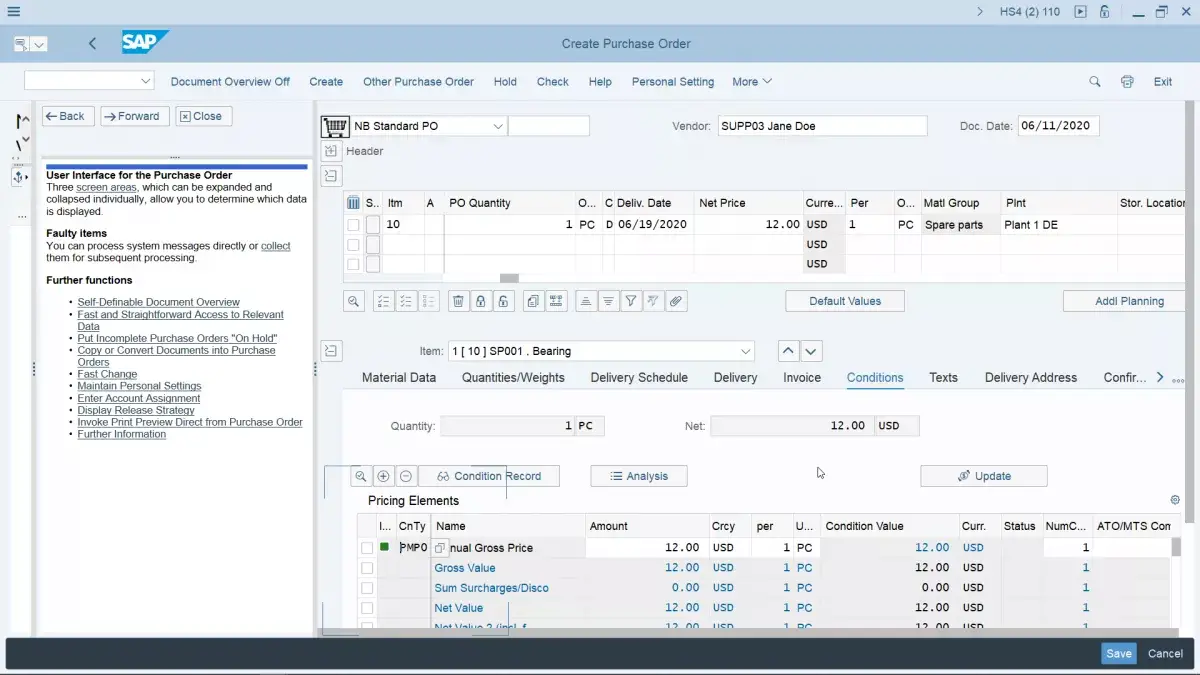Click the delete item trash icon
This screenshot has height=675, width=1200.
(458, 301)
